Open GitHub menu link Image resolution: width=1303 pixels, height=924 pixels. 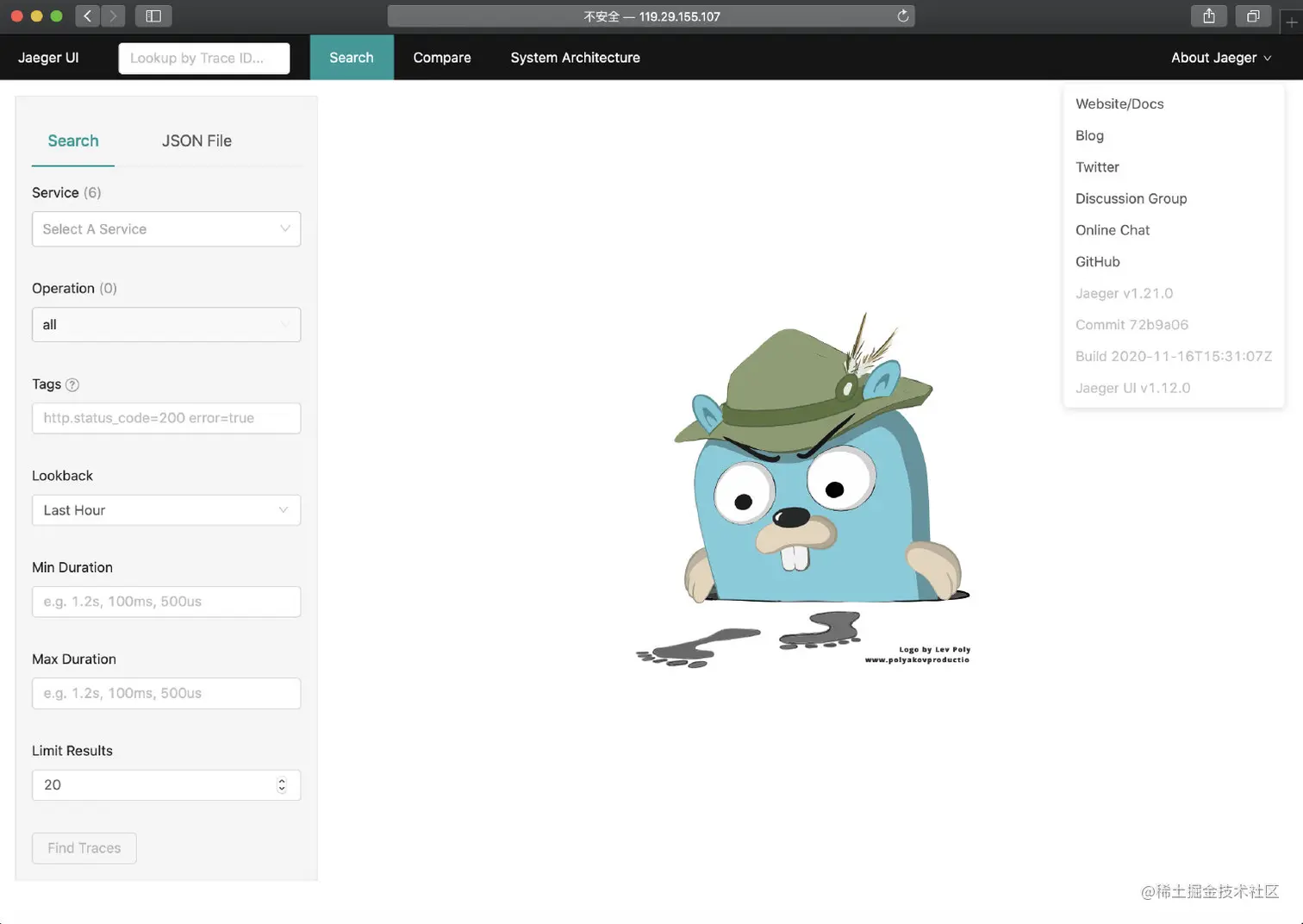[1098, 262]
